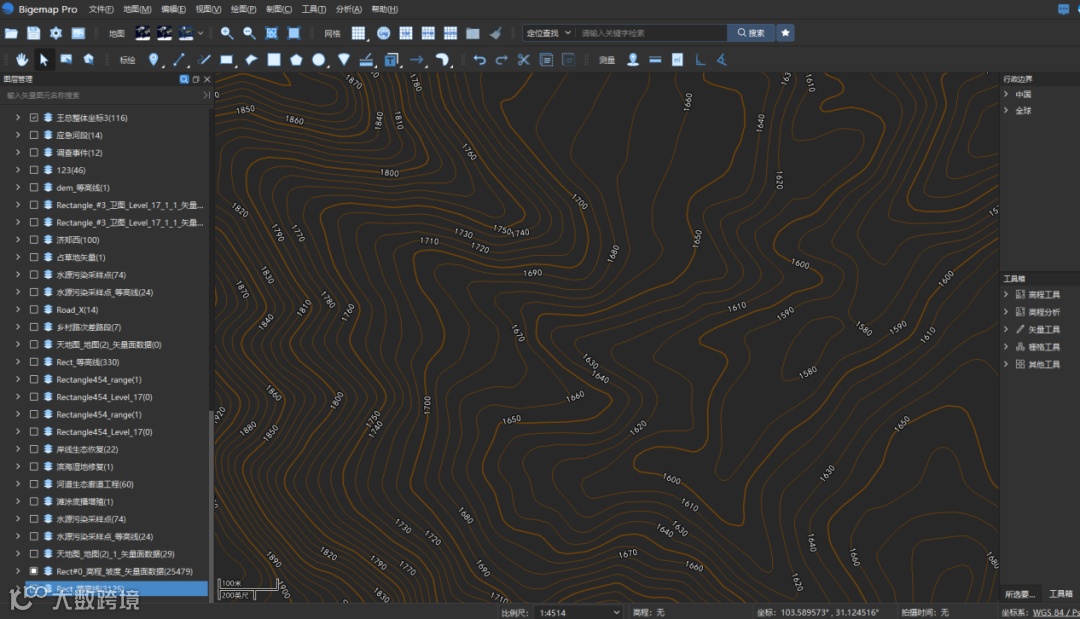
Task: Click the broom clear icon in the toolbar
Action: 495,33
